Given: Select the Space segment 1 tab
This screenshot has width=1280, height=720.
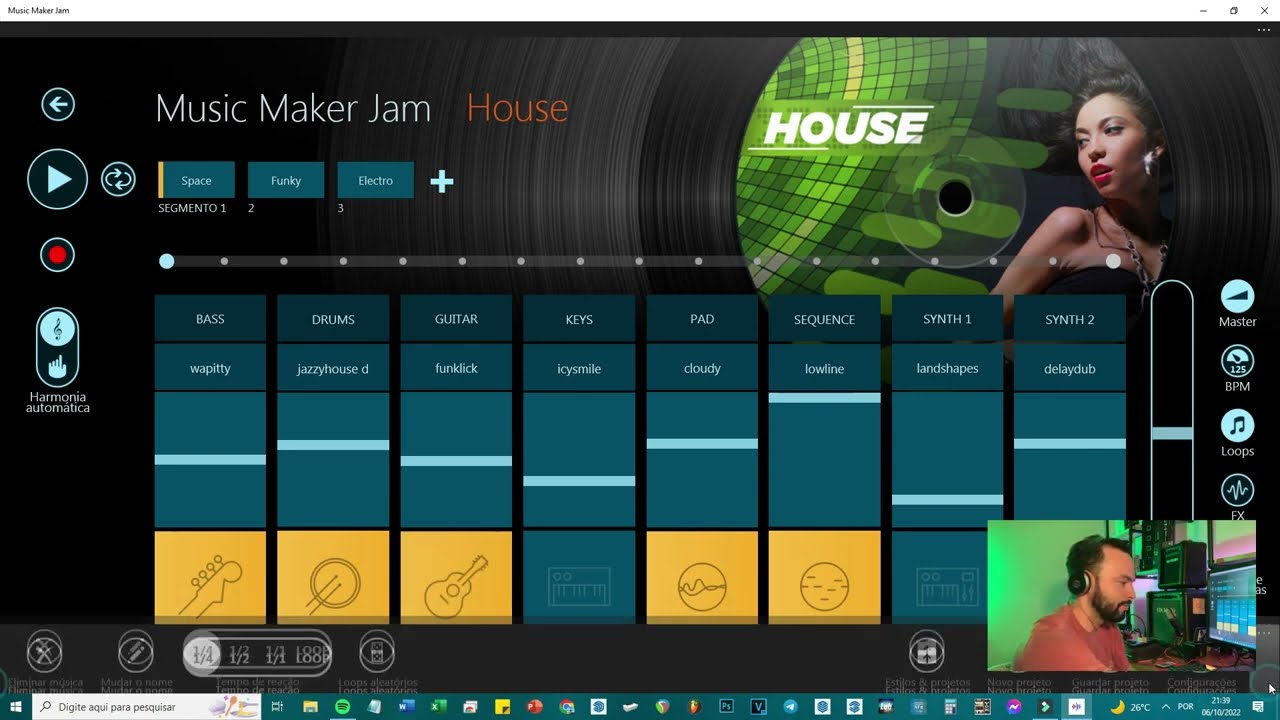Looking at the screenshot, I should (x=196, y=180).
